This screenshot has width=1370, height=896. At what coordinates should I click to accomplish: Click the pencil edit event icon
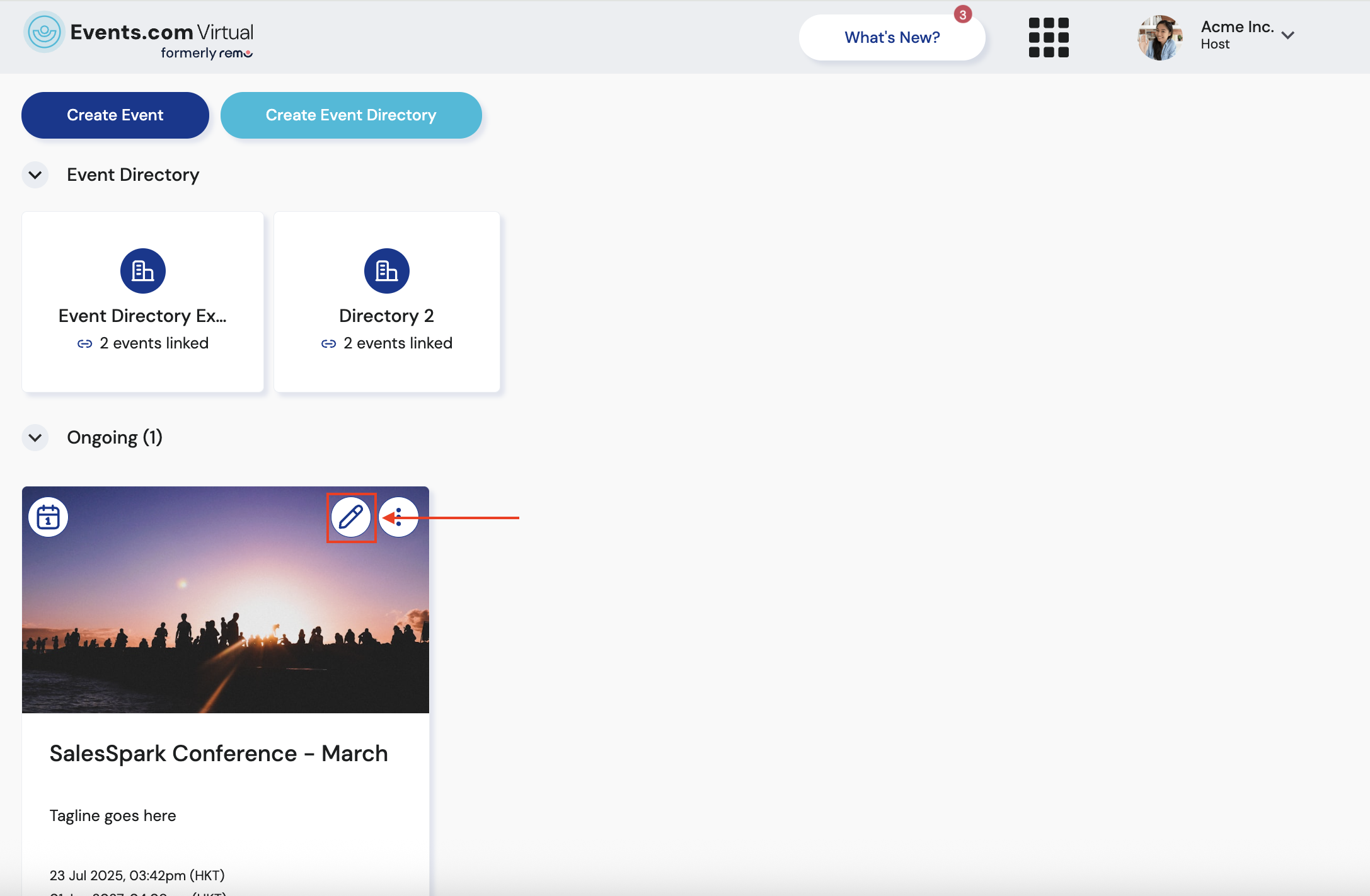351,517
